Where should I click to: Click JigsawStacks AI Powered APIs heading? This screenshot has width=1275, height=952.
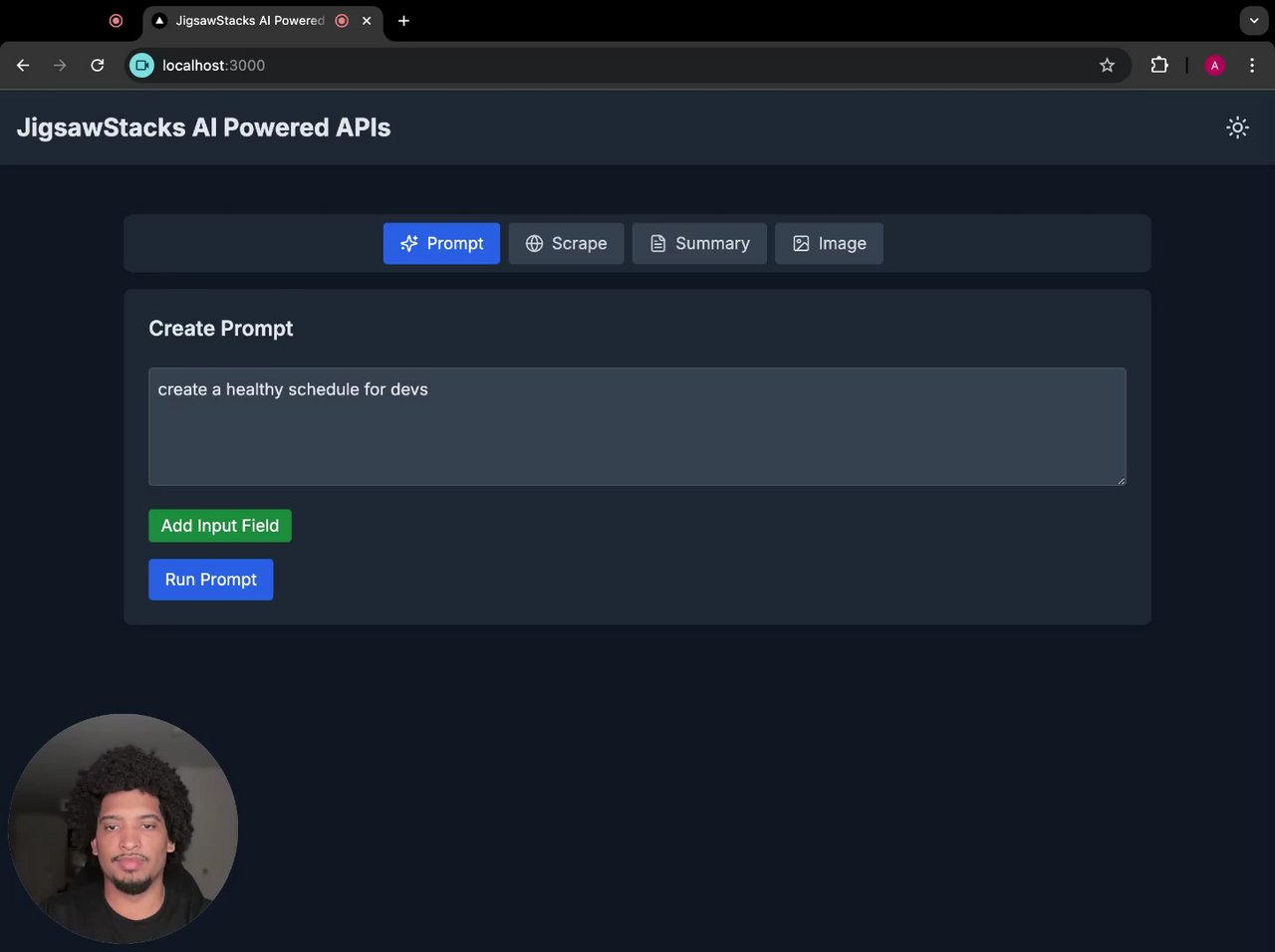(x=203, y=127)
